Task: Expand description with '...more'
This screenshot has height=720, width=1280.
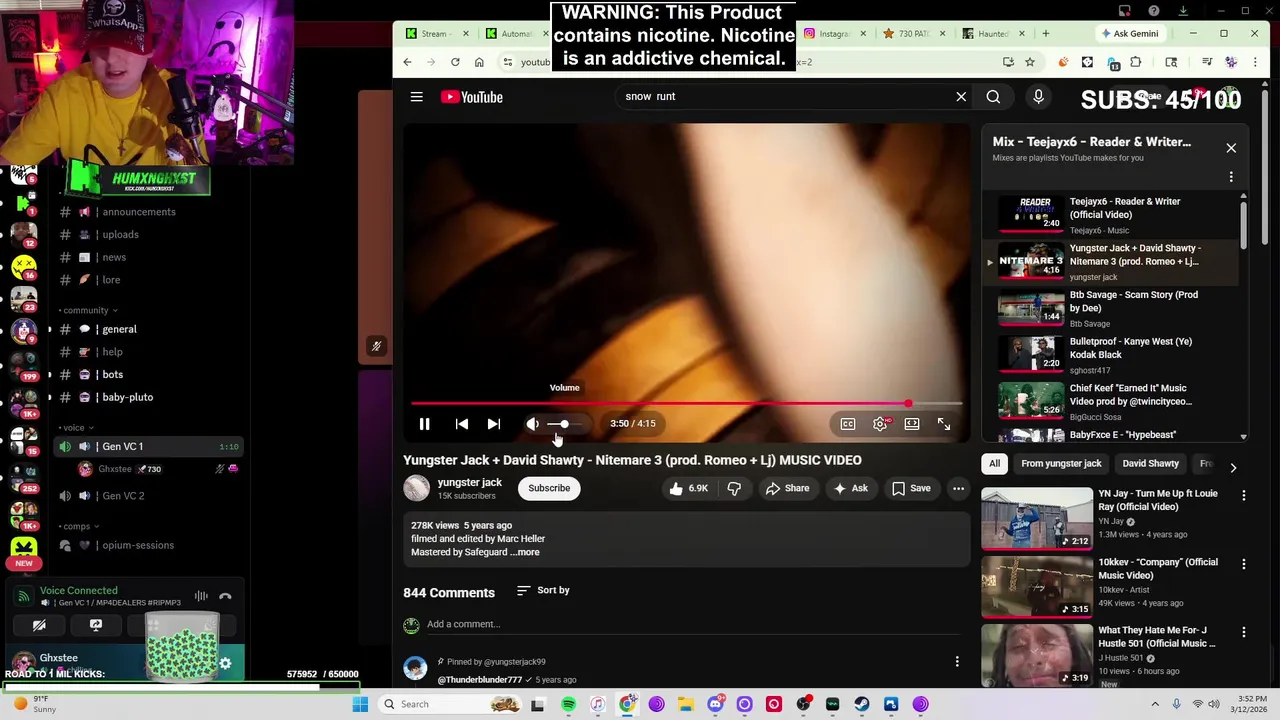Action: coord(526,552)
